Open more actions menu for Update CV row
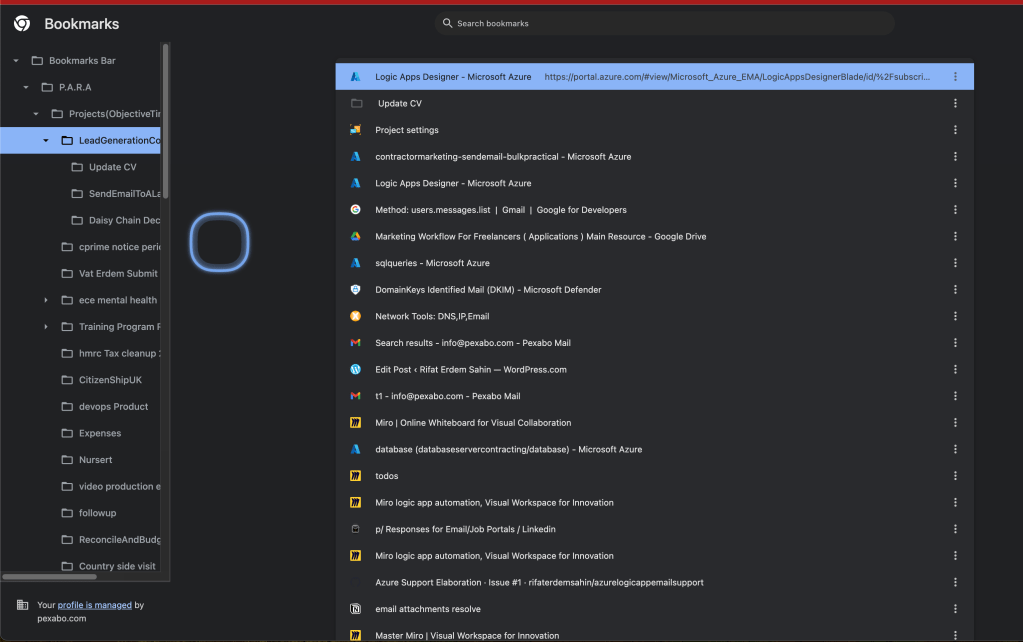Image resolution: width=1023 pixels, height=642 pixels. pyautogui.click(x=955, y=104)
